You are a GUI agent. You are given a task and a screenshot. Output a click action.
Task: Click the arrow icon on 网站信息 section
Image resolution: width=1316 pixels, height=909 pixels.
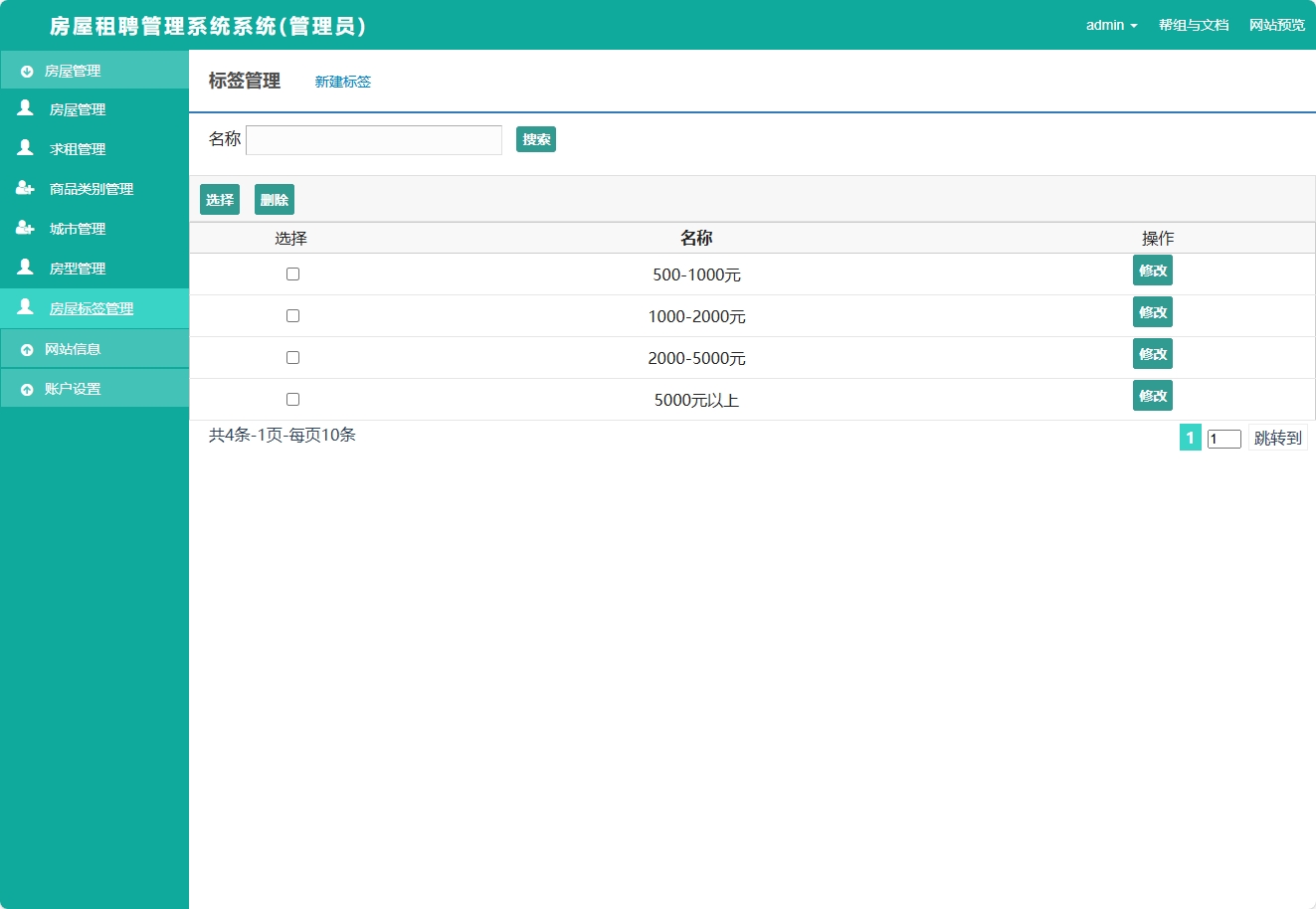tap(27, 350)
